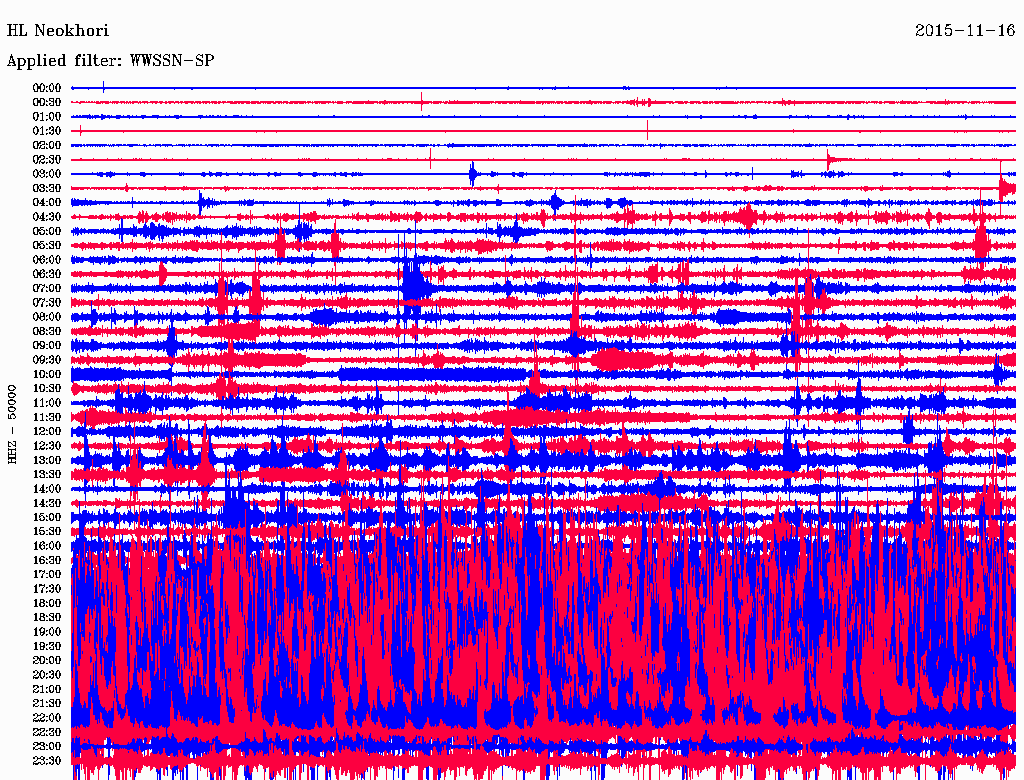1024x780 pixels.
Task: Select the 20:00 time label
Action: click(47, 660)
